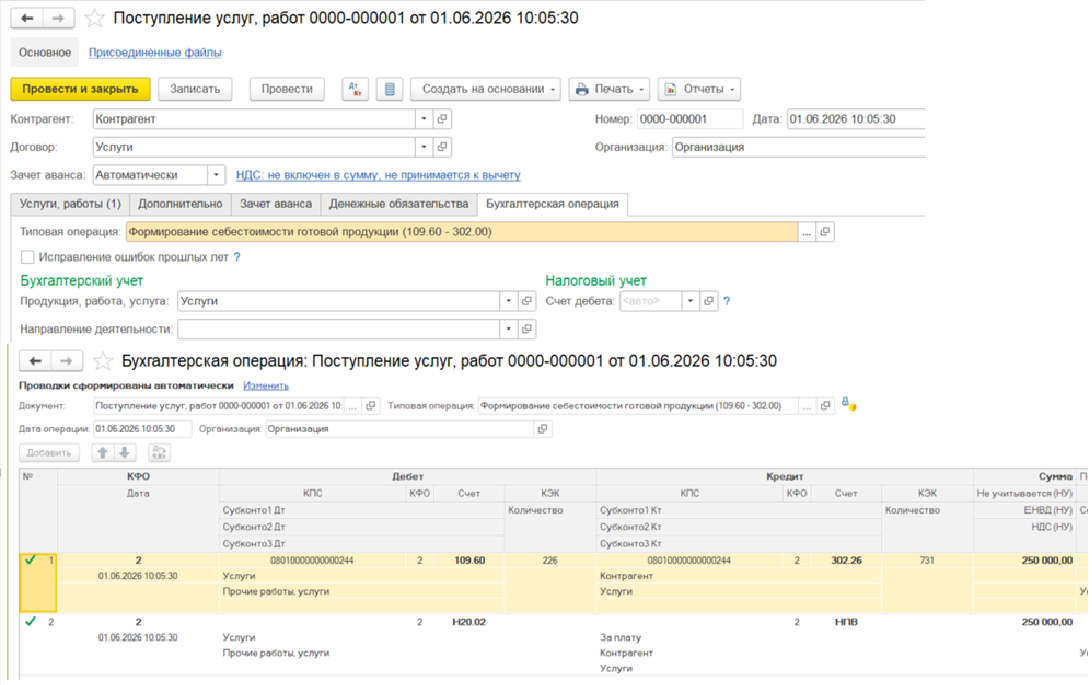Expand Зачет аванса dropdown
Image resolution: width=1092 pixels, height=685 pixels.
pyautogui.click(x=216, y=175)
